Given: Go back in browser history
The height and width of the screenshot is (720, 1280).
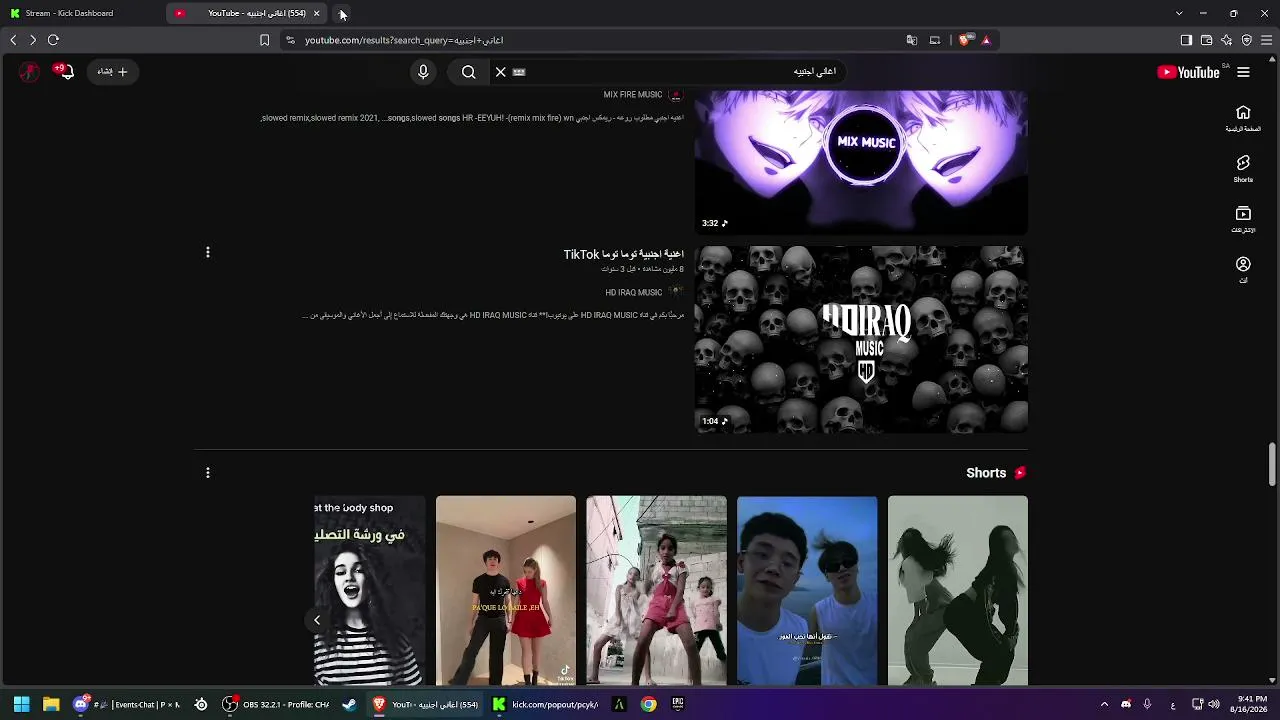Looking at the screenshot, I should pos(13,40).
